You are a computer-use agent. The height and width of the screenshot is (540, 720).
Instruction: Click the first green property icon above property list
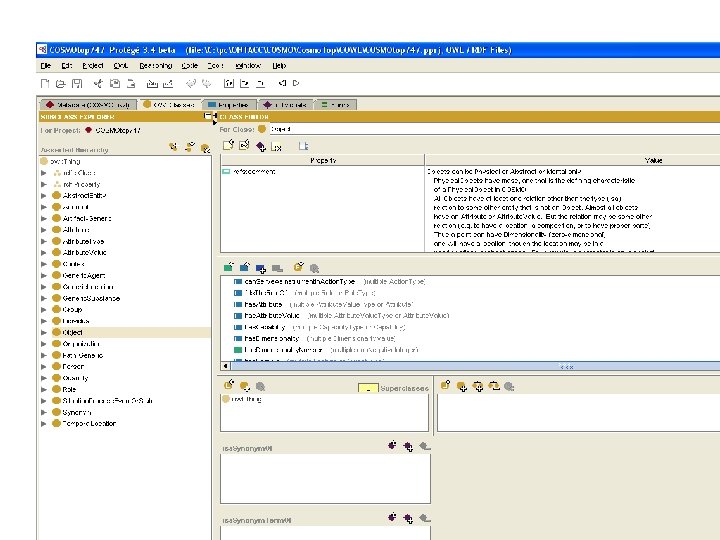coord(228,268)
